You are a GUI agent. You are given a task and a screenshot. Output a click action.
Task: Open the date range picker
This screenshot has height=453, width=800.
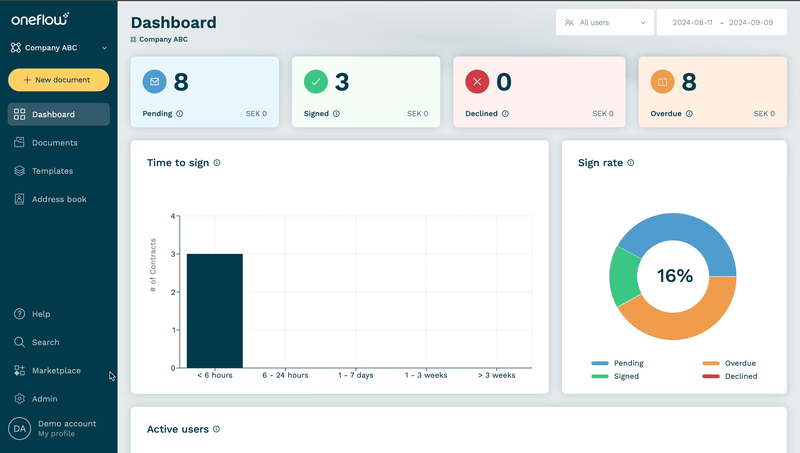coord(722,22)
